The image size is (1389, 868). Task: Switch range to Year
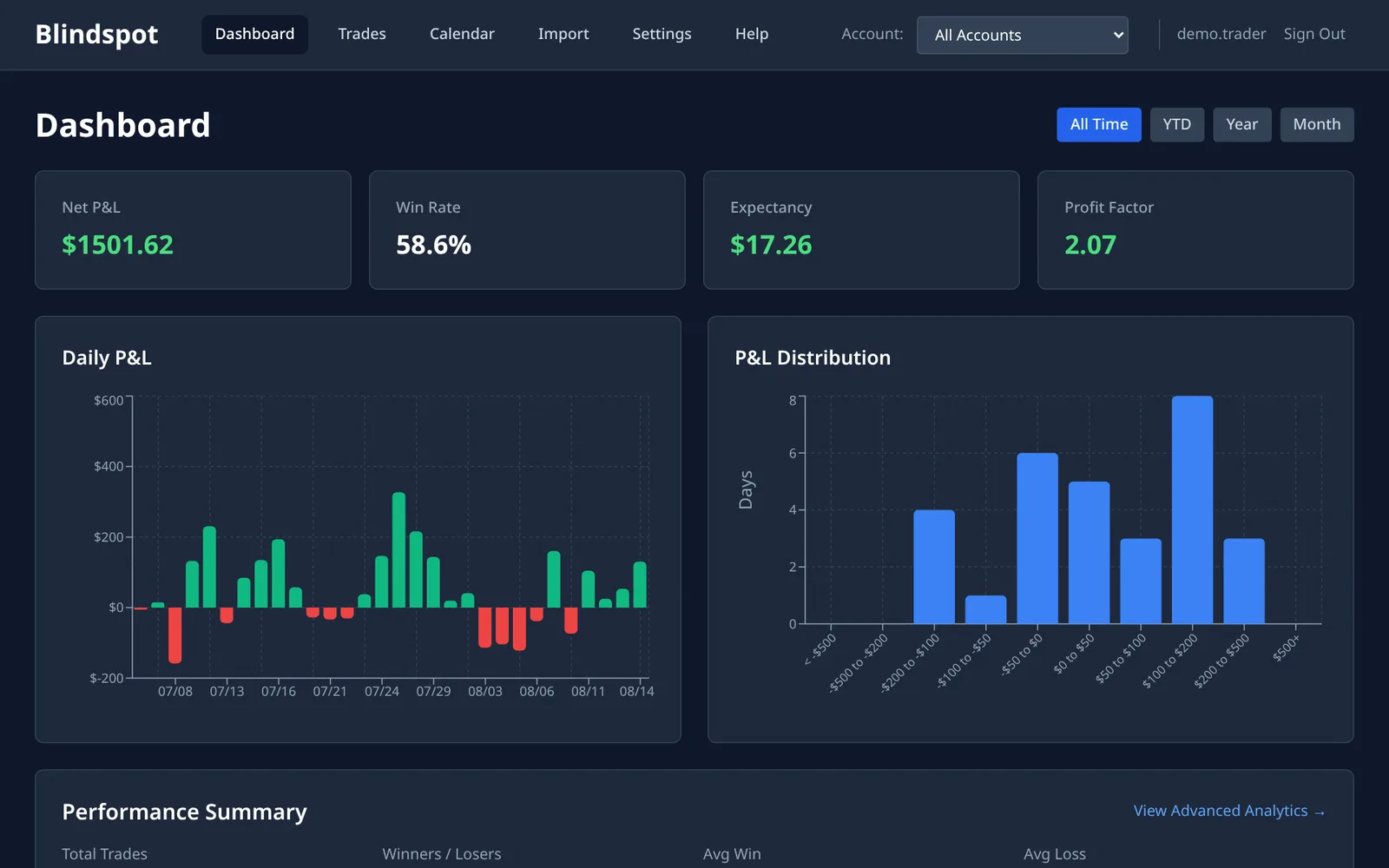tap(1241, 124)
